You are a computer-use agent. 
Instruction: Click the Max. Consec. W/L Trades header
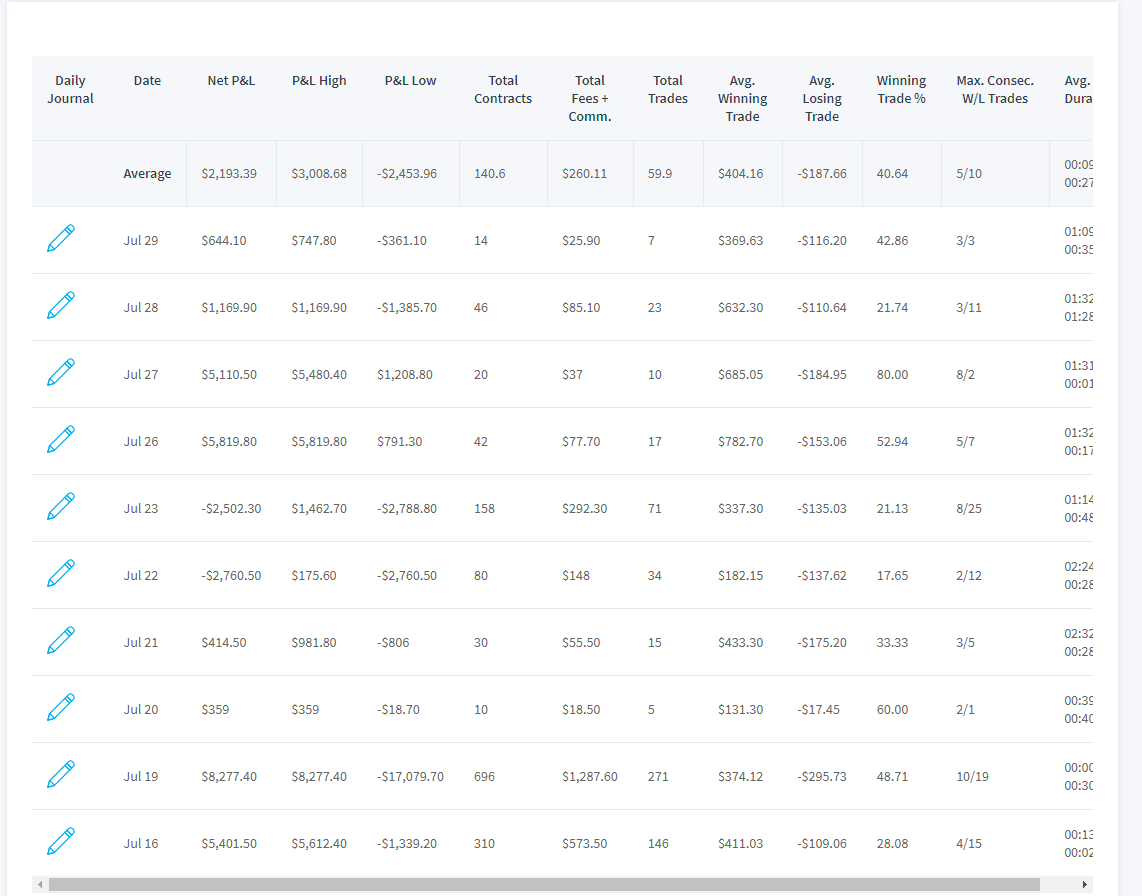pyautogui.click(x=995, y=90)
